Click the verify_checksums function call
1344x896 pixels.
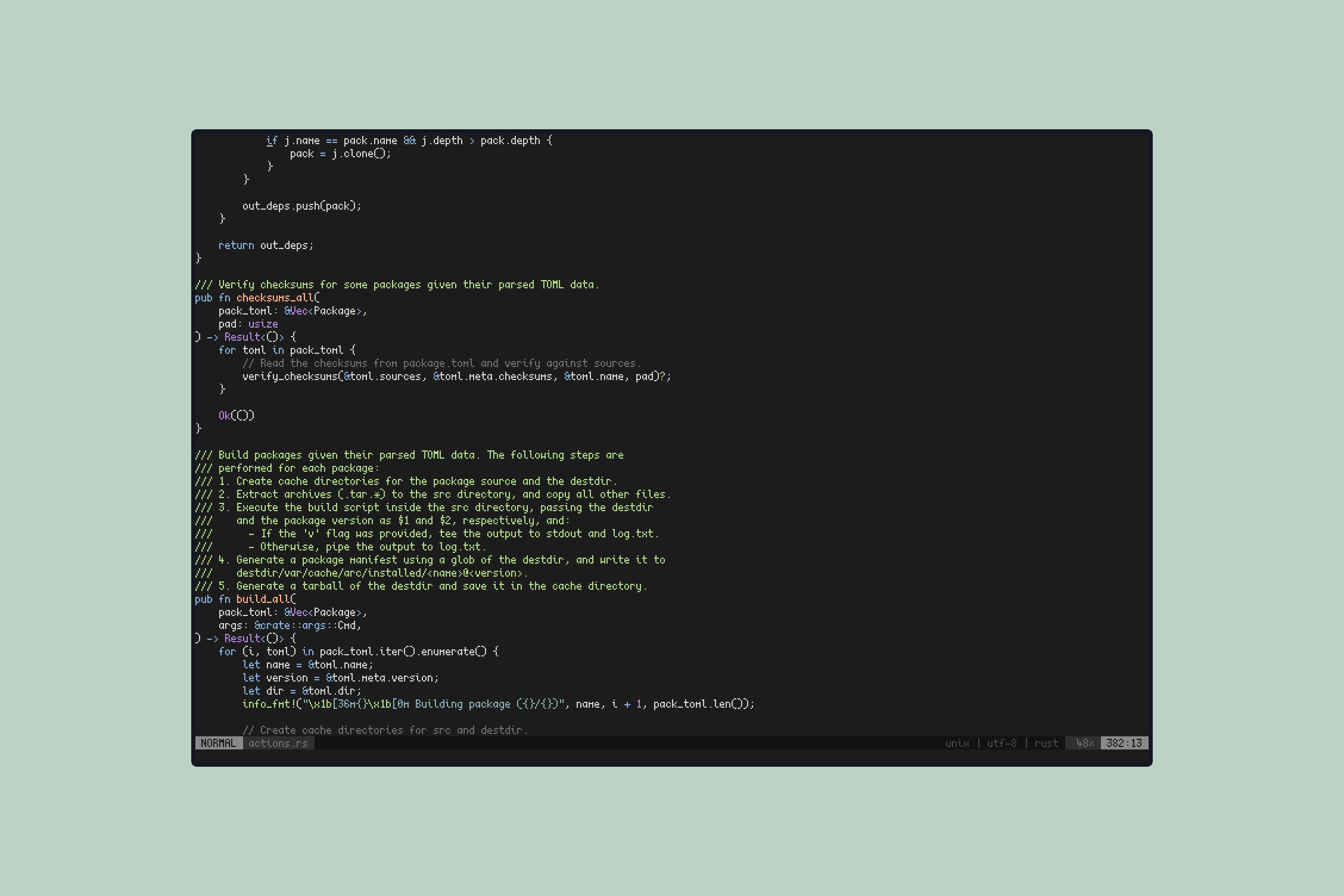click(x=456, y=376)
